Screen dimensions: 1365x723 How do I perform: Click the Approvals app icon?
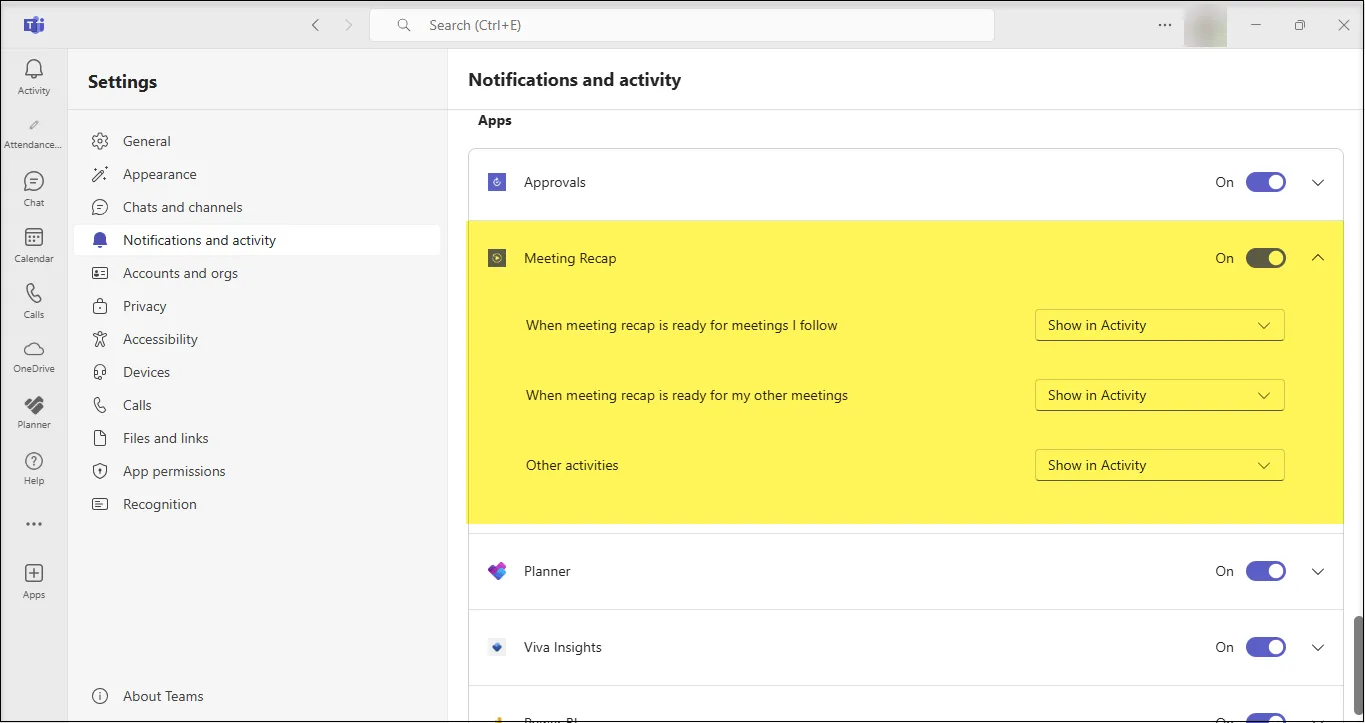click(x=497, y=182)
